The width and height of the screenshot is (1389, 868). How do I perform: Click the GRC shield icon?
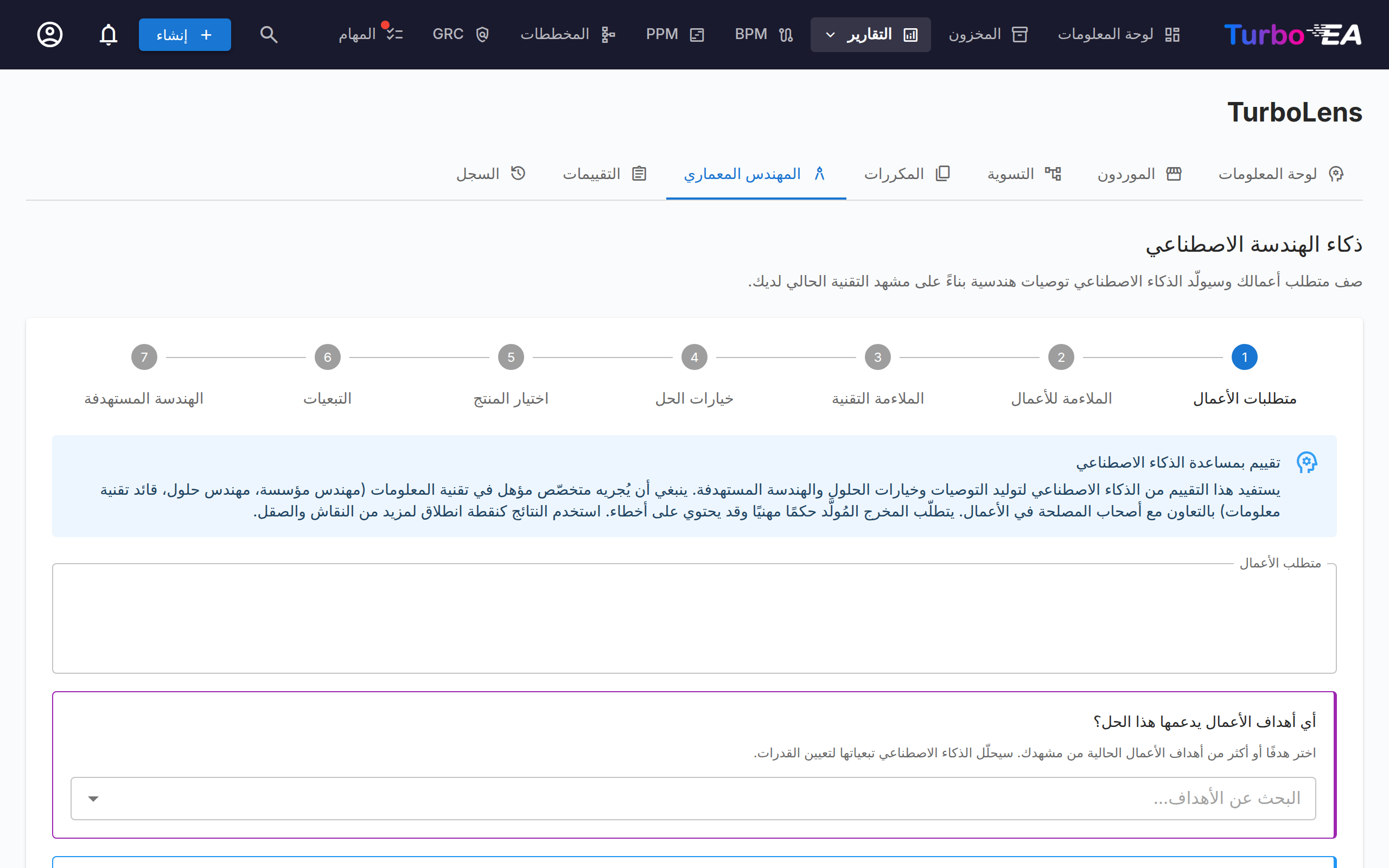(482, 34)
